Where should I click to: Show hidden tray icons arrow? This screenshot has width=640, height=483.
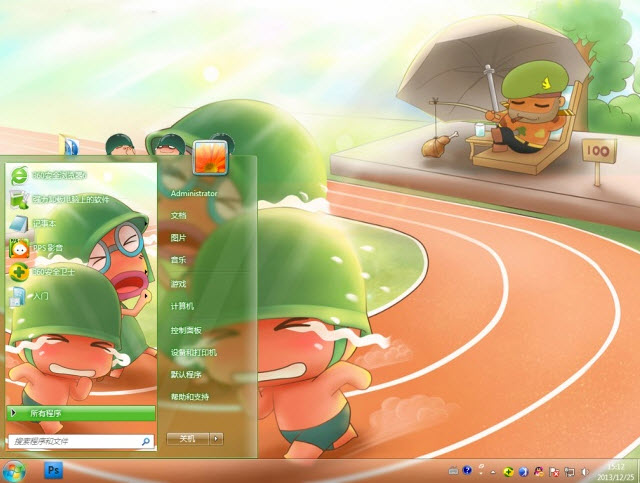coord(493,472)
